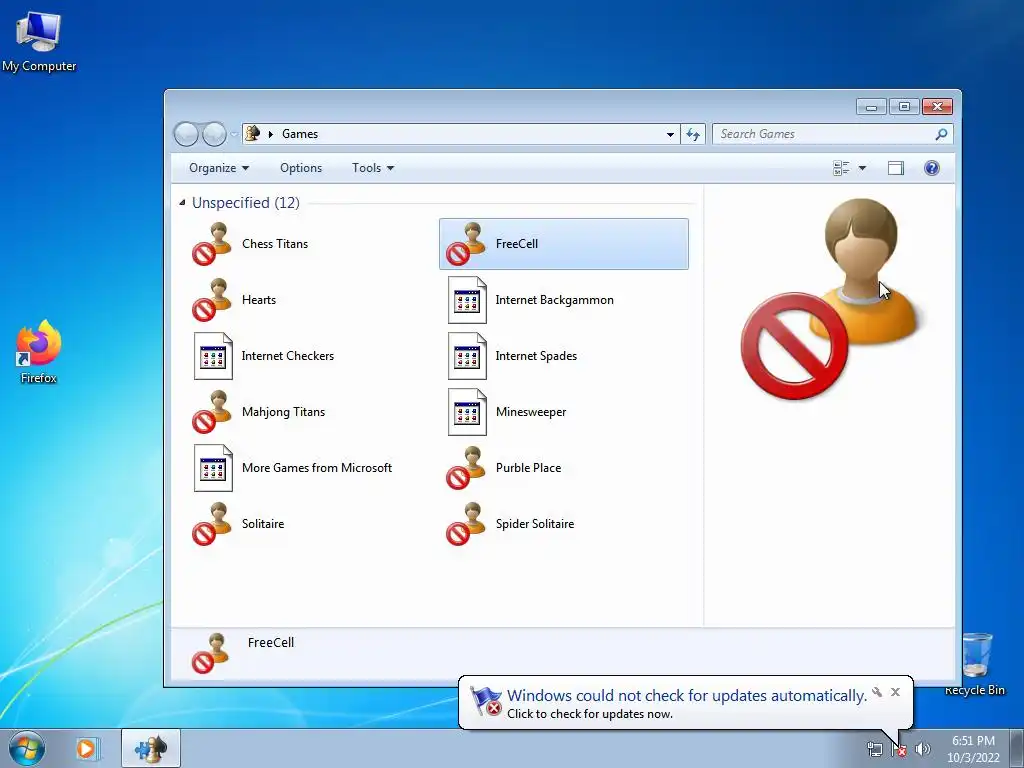Screen dimensions: 1024x768
Task: Select the Purble Place icon
Action: tap(466, 468)
